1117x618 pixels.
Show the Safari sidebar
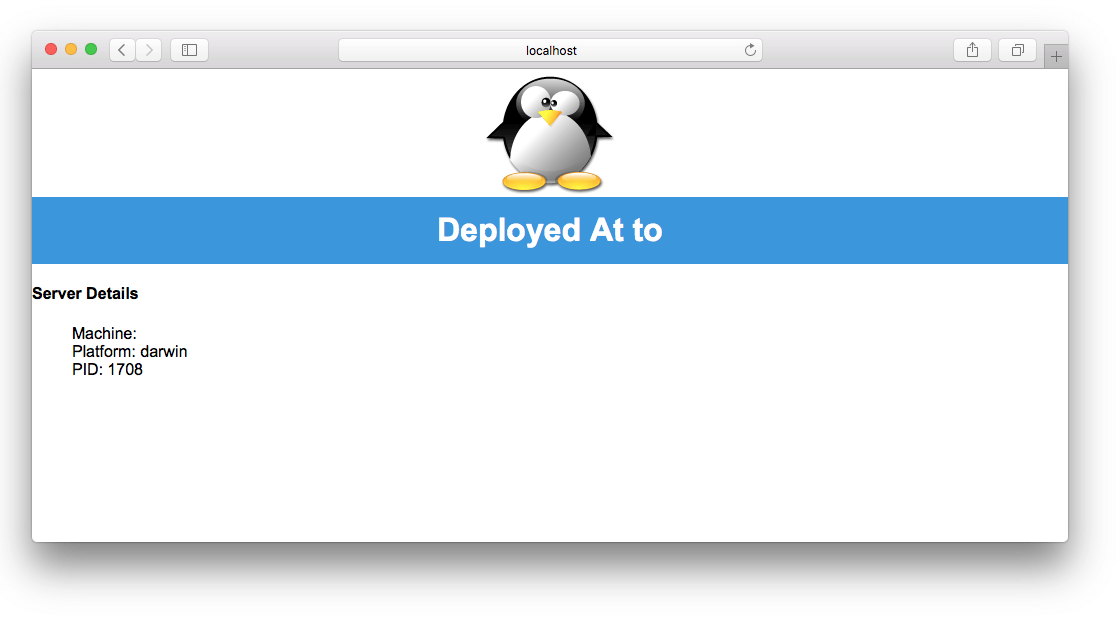[x=189, y=50]
